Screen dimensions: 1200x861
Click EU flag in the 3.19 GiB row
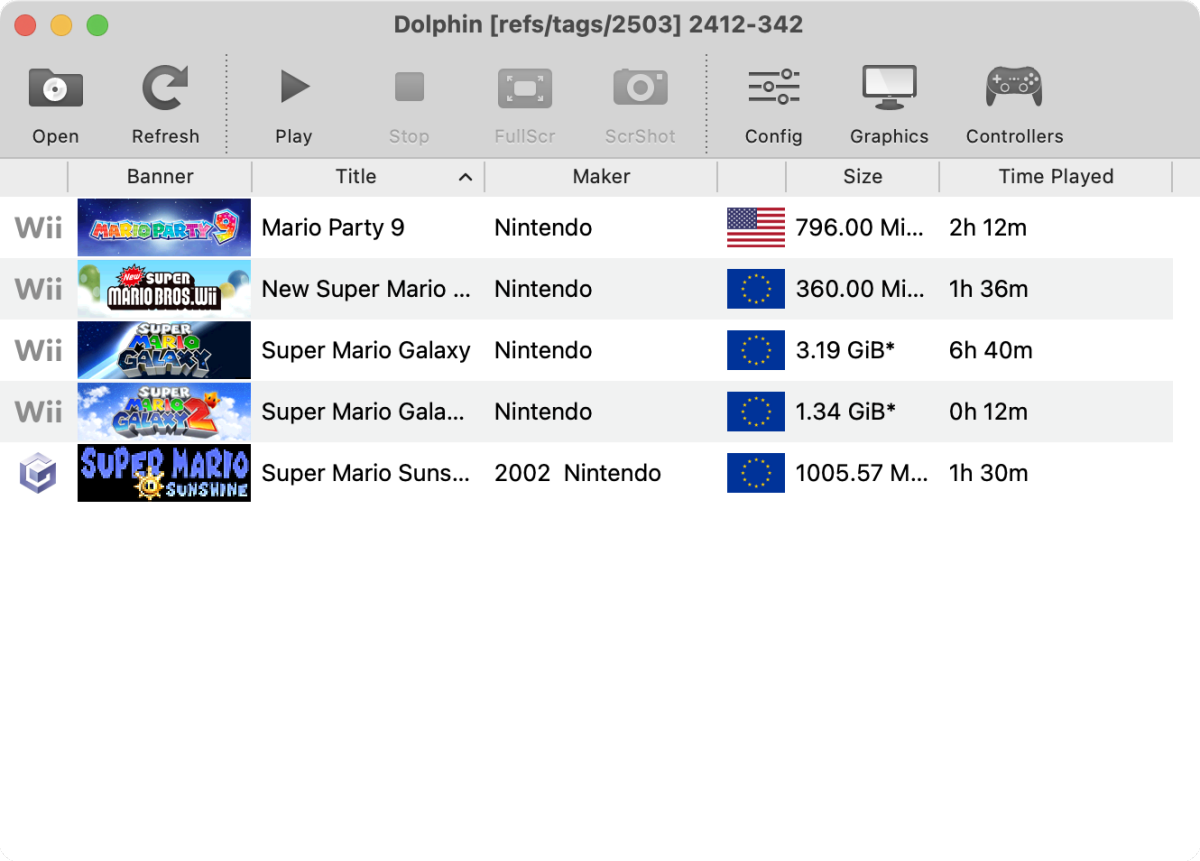tap(756, 351)
